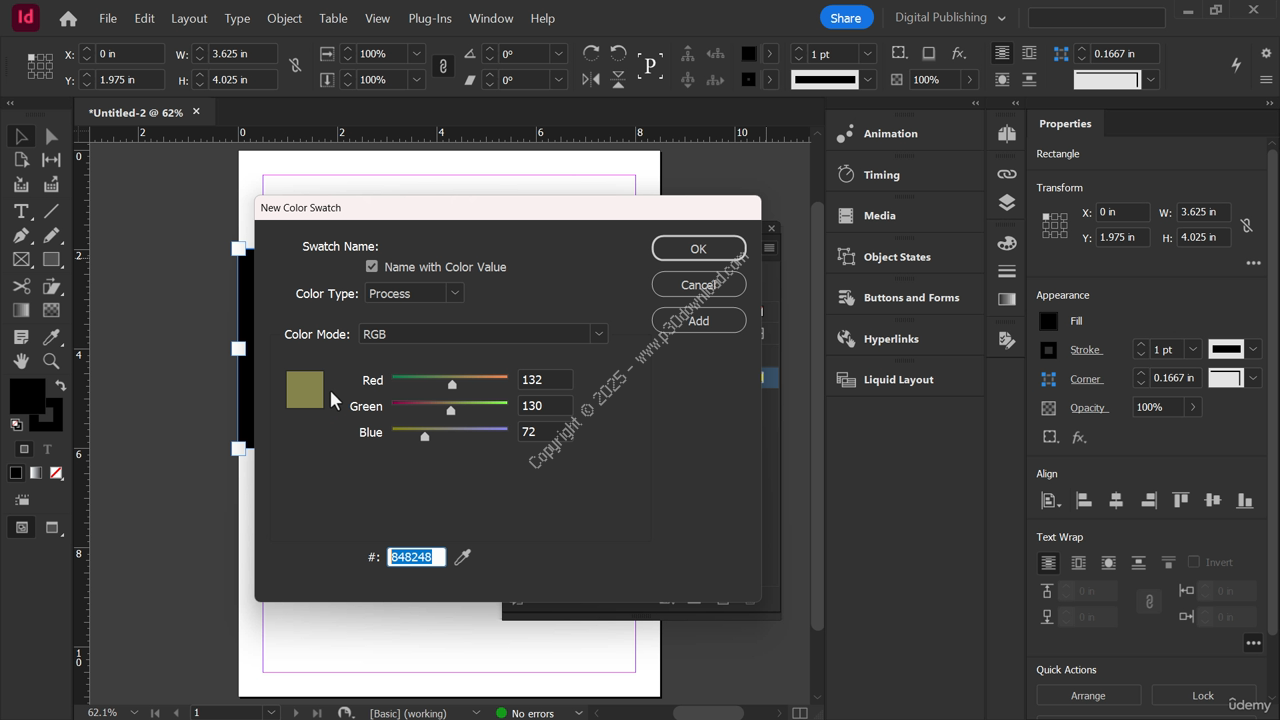Open the Object menu
The height and width of the screenshot is (720, 1280).
pos(284,18)
